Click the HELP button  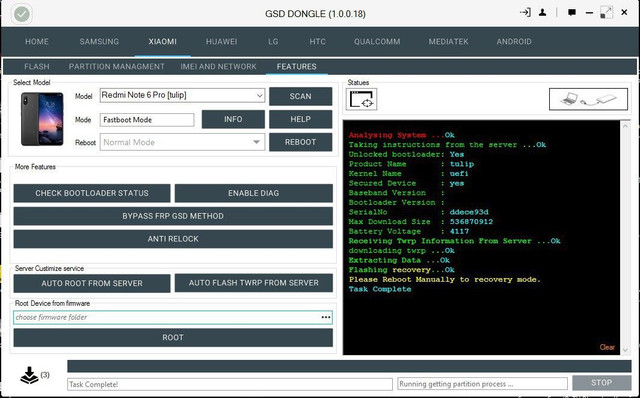click(300, 119)
